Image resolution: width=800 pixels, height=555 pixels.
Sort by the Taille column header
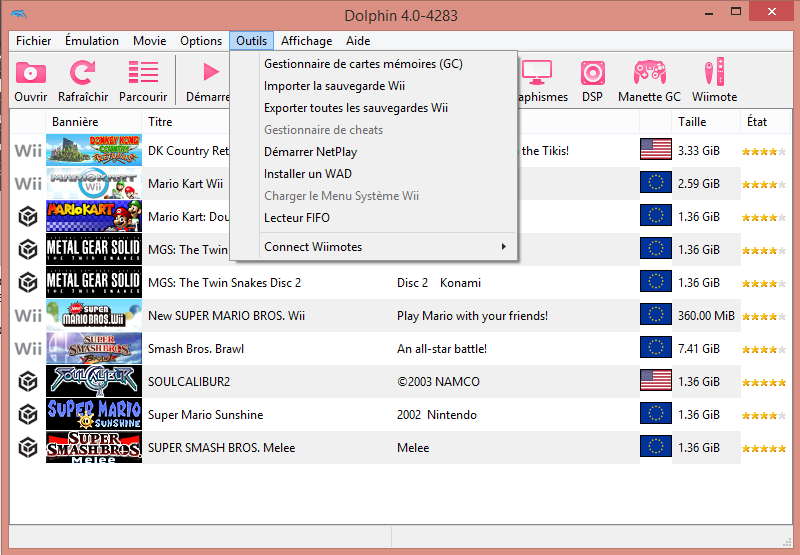[x=706, y=122]
